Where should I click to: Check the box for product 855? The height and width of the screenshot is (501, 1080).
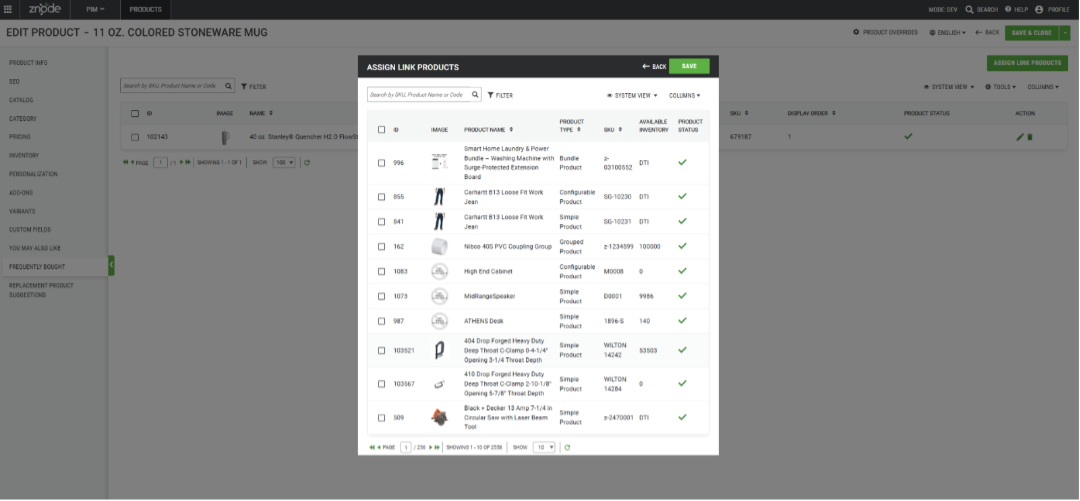click(382, 196)
